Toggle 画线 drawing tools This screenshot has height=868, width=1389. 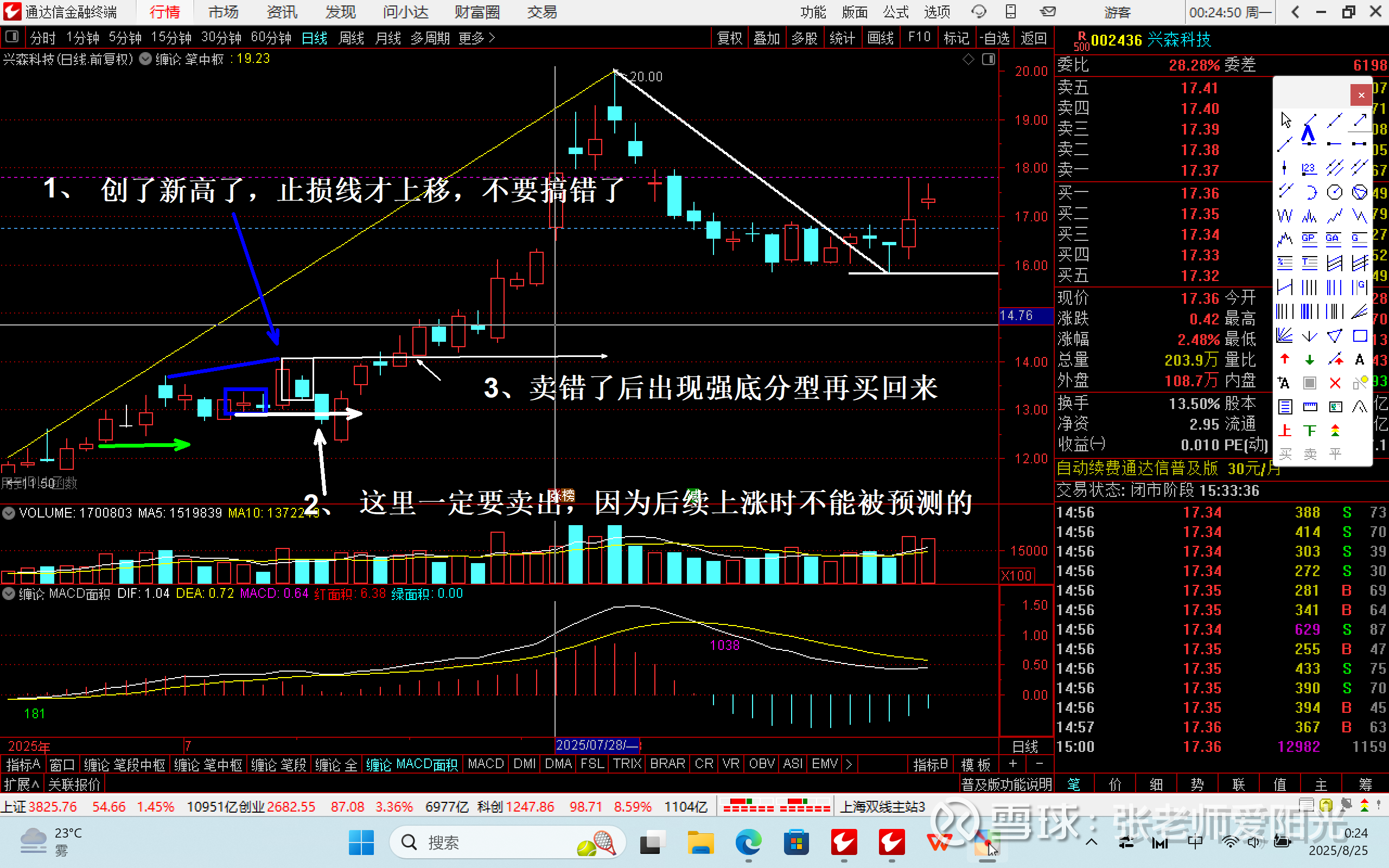coord(880,38)
